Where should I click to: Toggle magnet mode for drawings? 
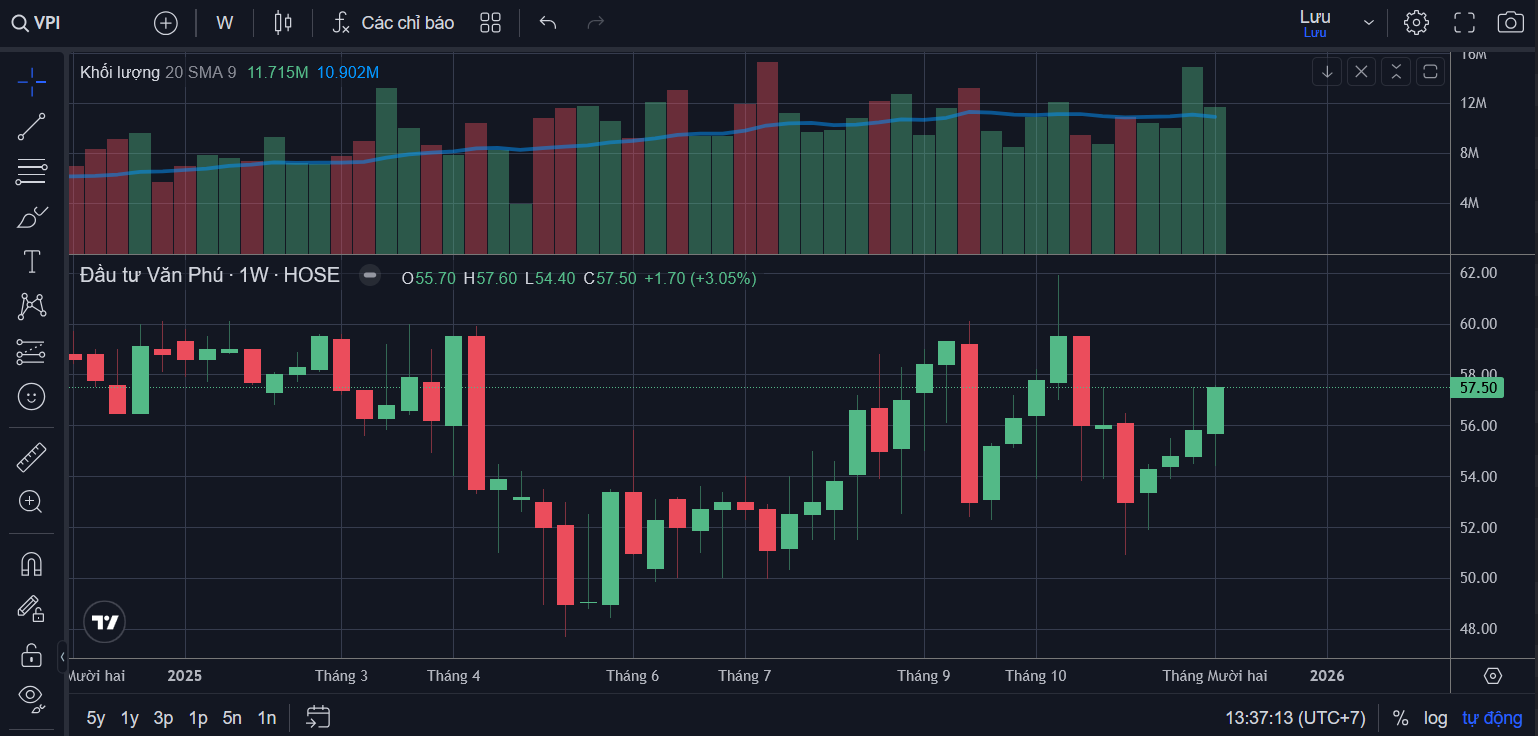(31, 565)
